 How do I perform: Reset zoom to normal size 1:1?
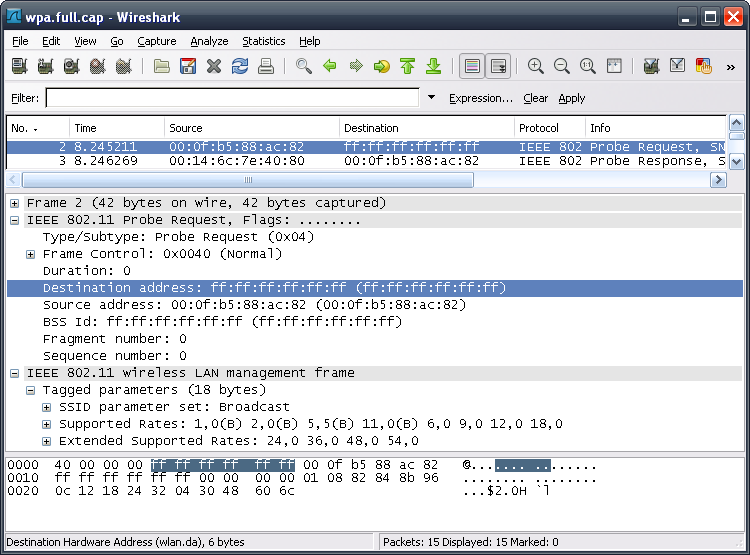(x=588, y=66)
